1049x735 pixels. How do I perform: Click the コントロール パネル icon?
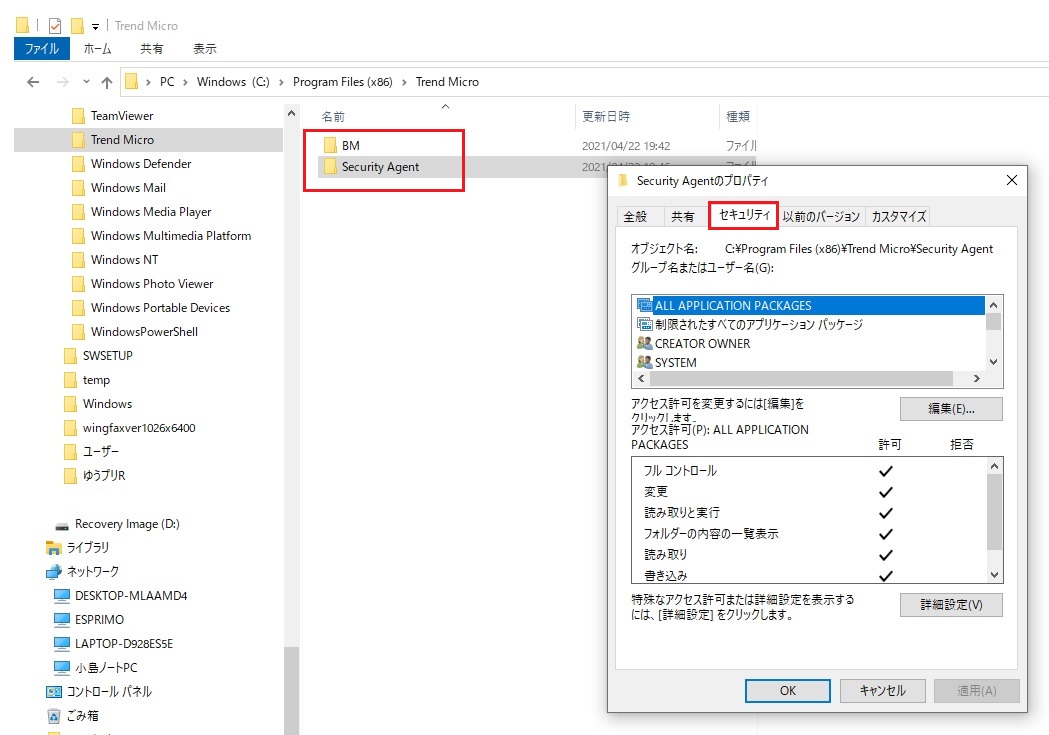point(54,692)
